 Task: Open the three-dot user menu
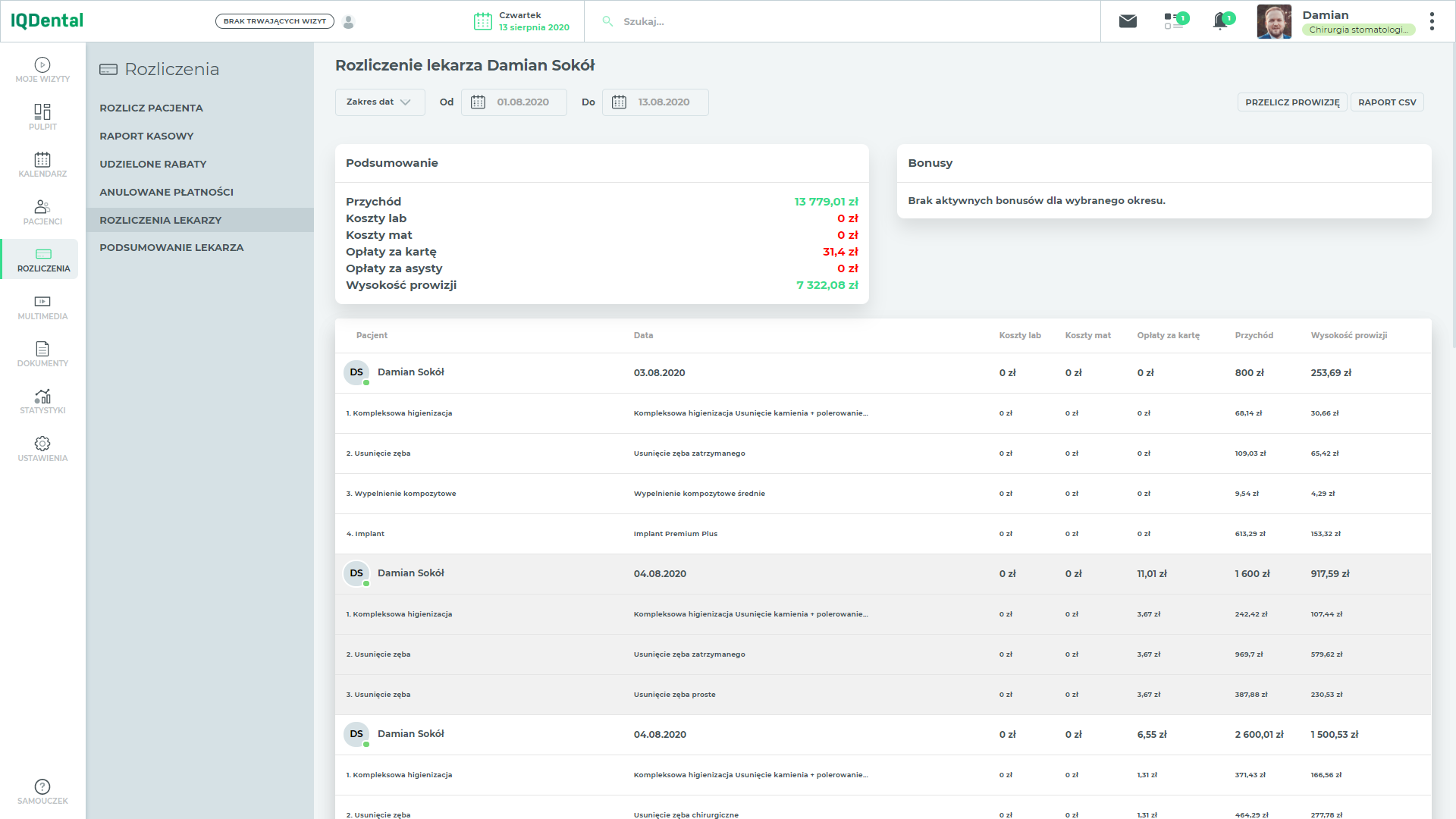(x=1432, y=21)
